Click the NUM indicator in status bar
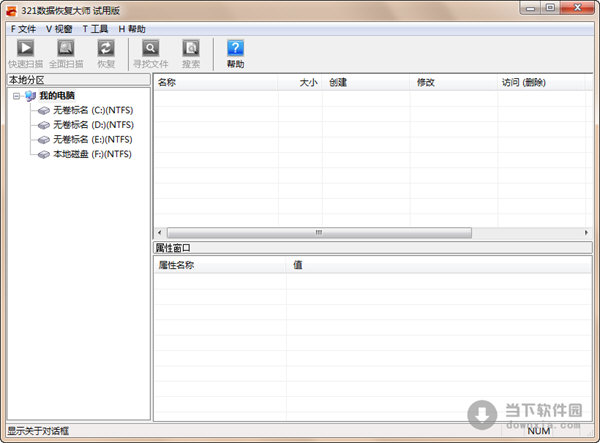 [x=539, y=431]
